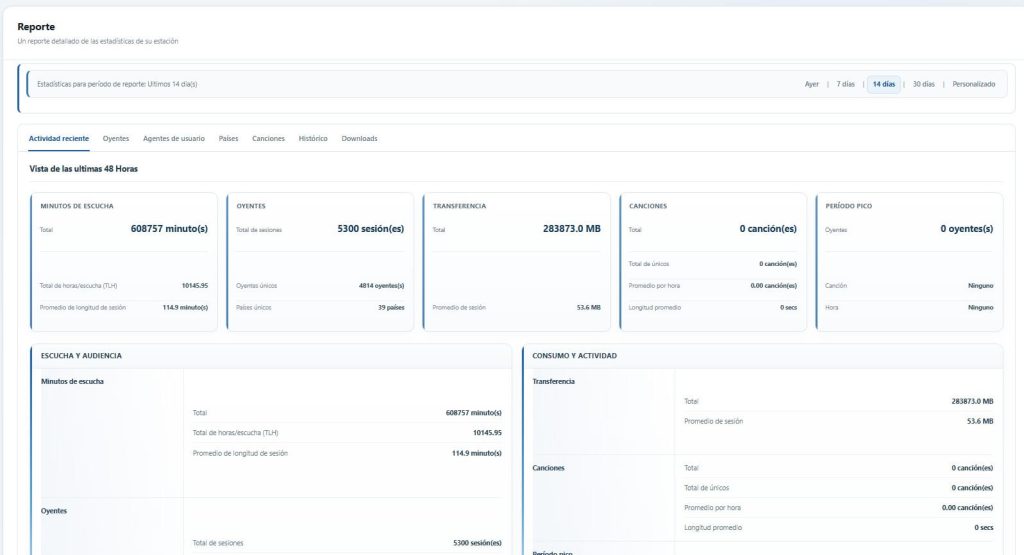This screenshot has height=555, width=1024.
Task: Click the Minutos de escucha card
Action: pos(124,262)
